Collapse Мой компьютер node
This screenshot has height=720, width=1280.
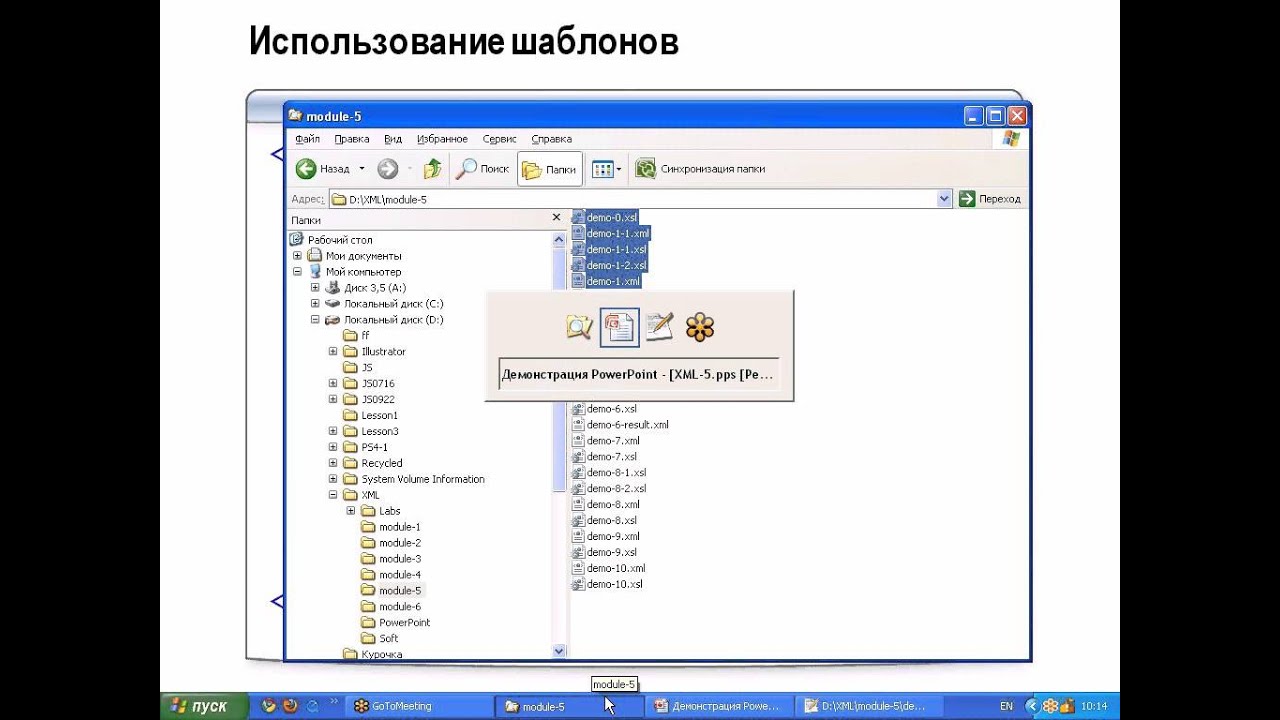(297, 272)
